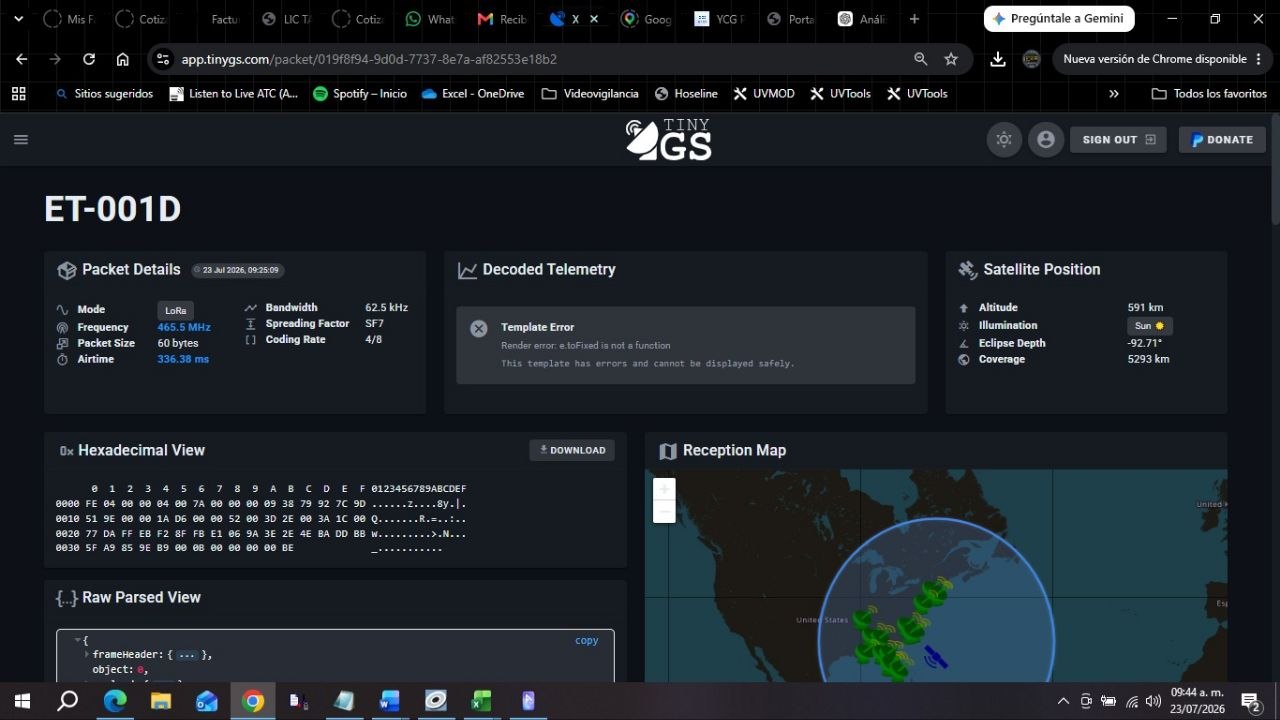This screenshot has height=720, width=1280.
Task: Expand the frameHeader JSON node
Action: coord(87,654)
